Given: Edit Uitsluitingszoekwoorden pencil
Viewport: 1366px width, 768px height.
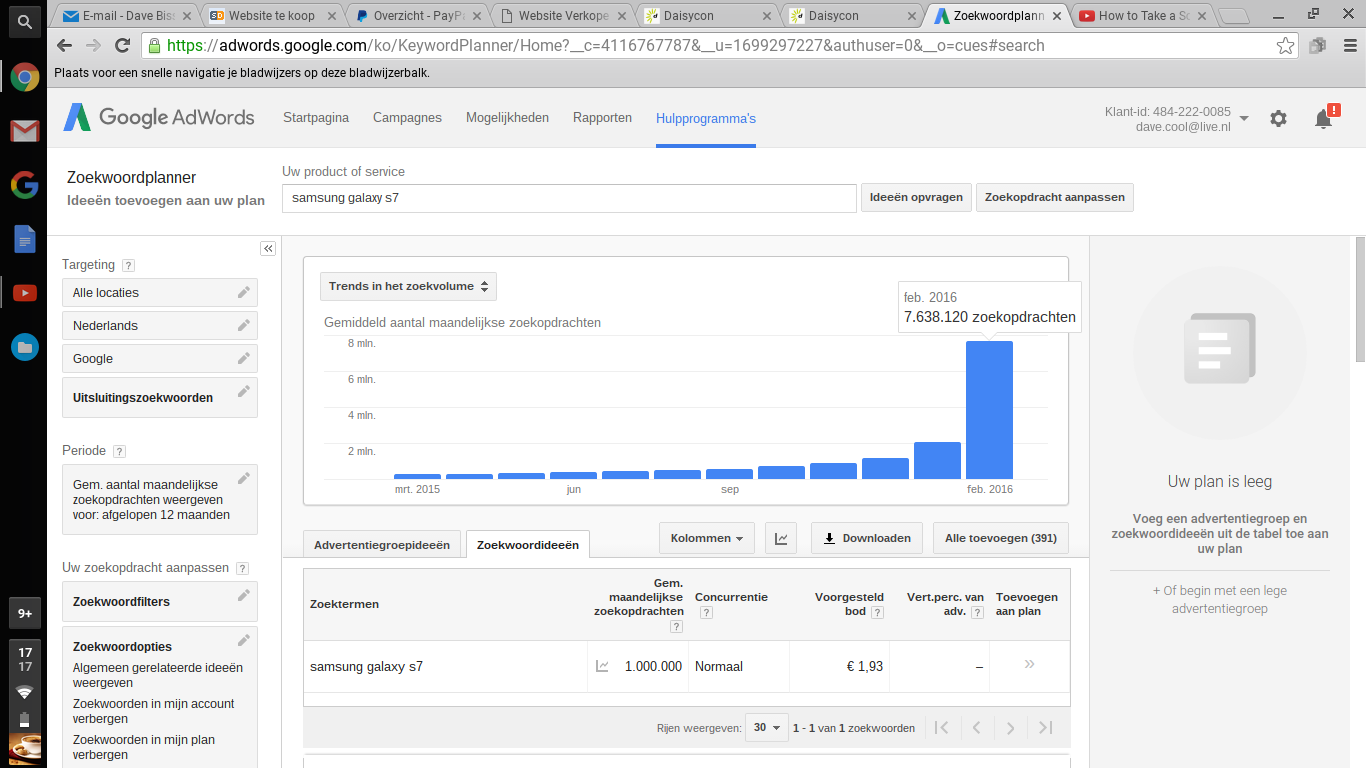Looking at the screenshot, I should coord(243,391).
